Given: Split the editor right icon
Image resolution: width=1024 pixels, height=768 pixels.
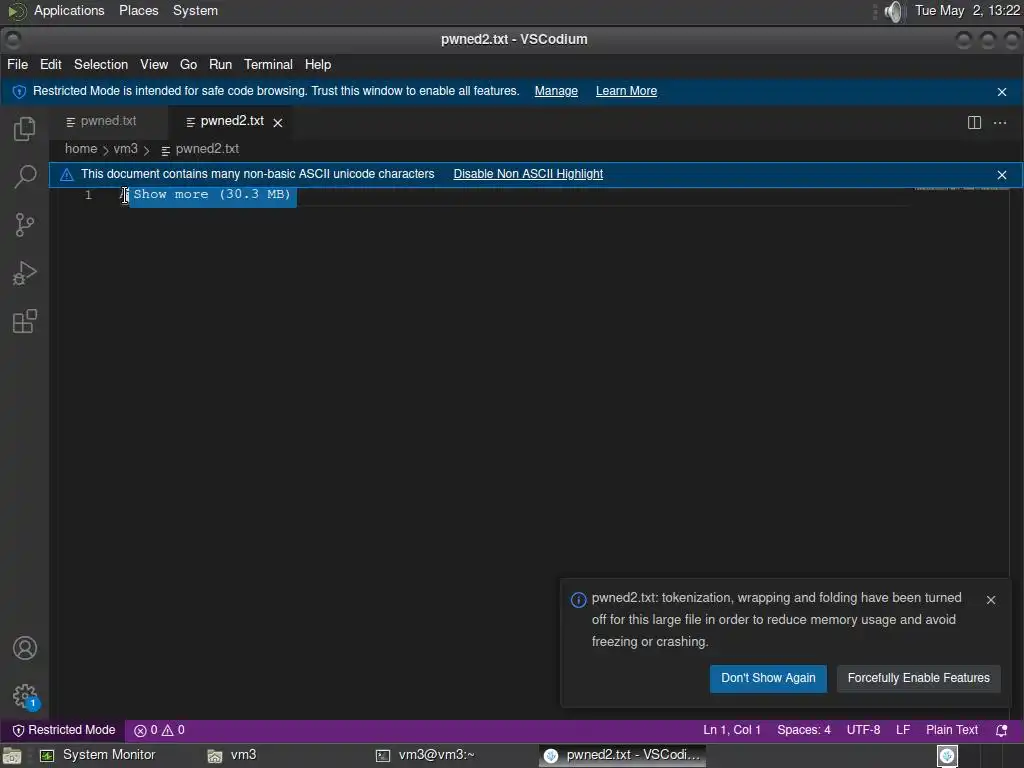Looking at the screenshot, I should 974,123.
